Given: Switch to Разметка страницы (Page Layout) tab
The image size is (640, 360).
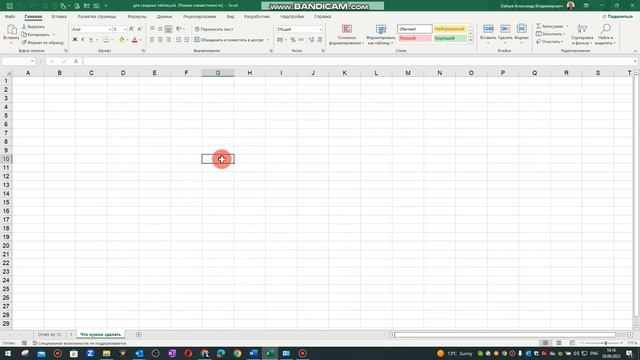Looking at the screenshot, I should click(97, 17).
